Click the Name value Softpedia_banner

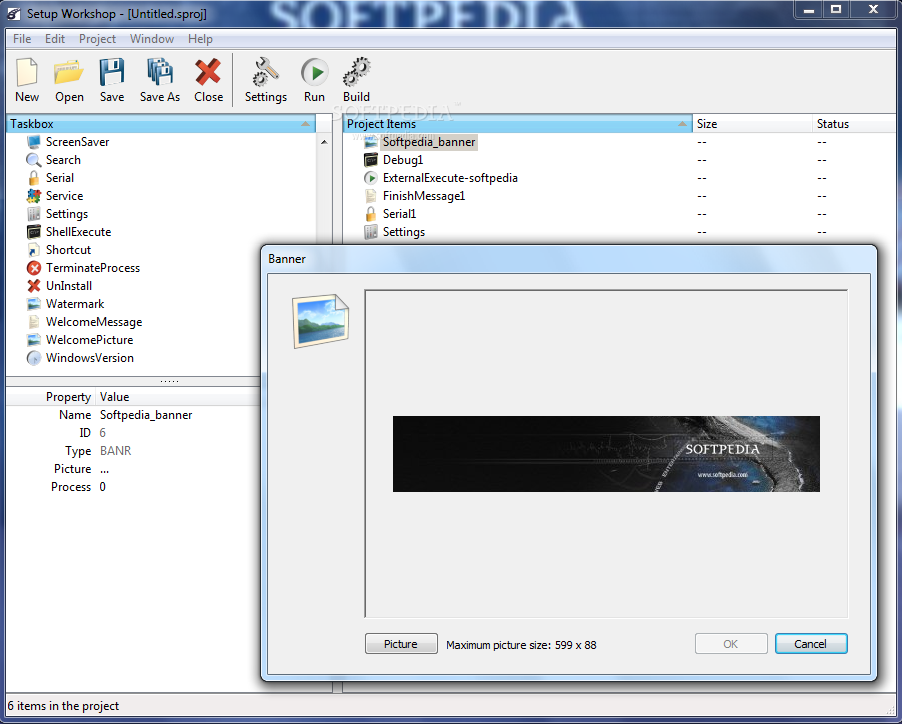(146, 415)
